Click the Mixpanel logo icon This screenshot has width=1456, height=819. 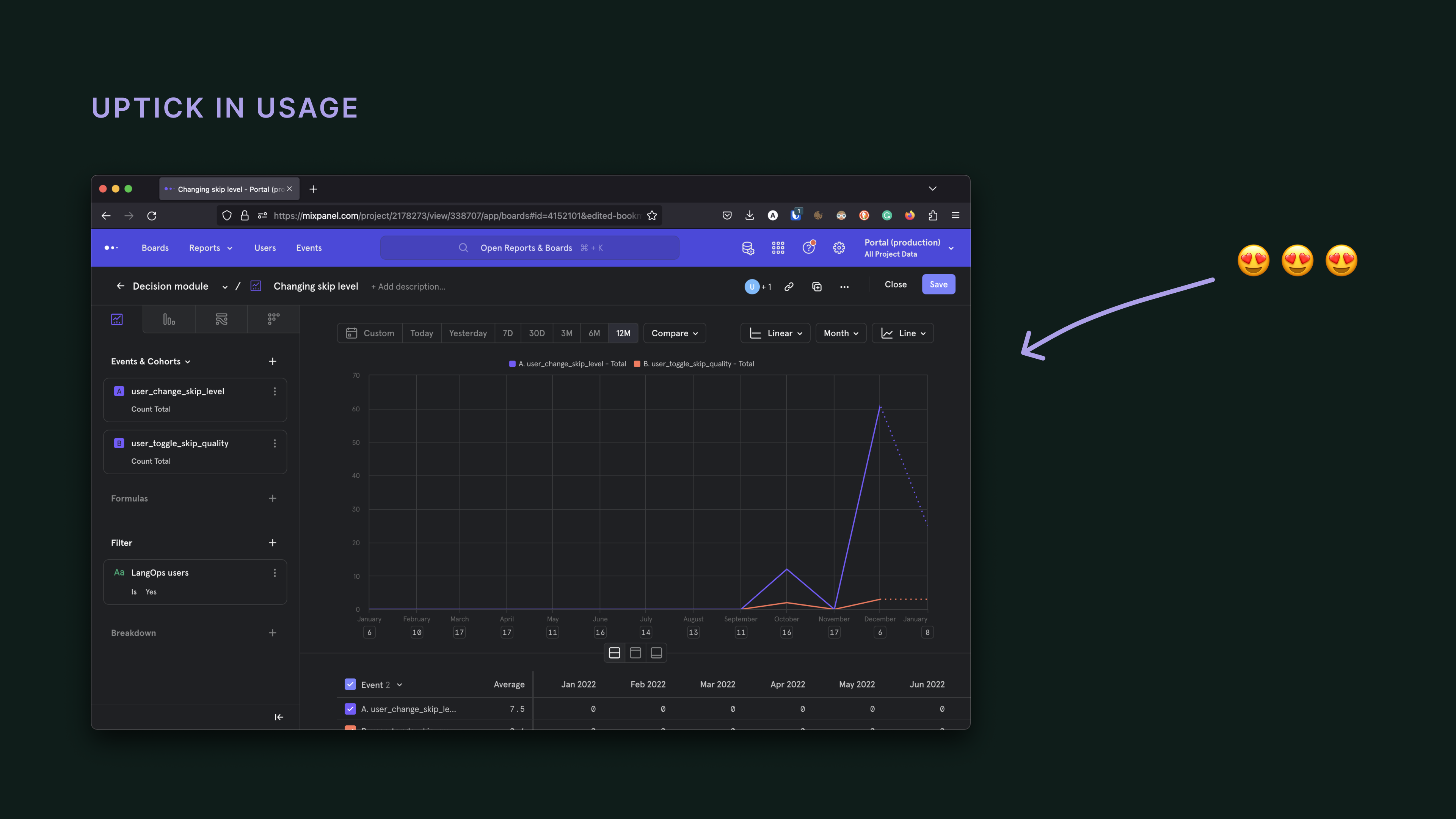point(111,248)
